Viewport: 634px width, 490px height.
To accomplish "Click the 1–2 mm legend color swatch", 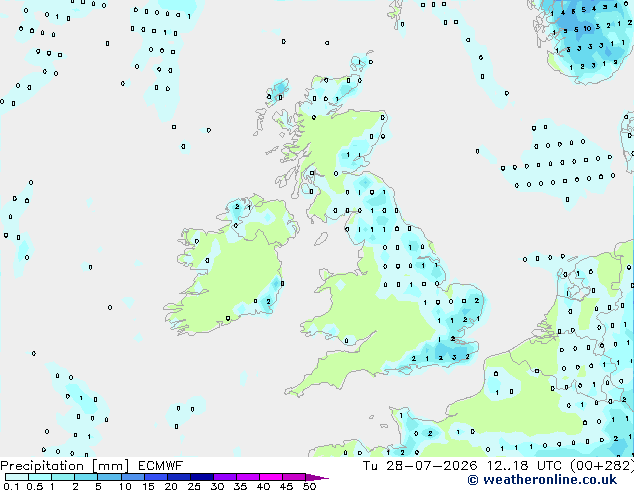I will point(63,477).
